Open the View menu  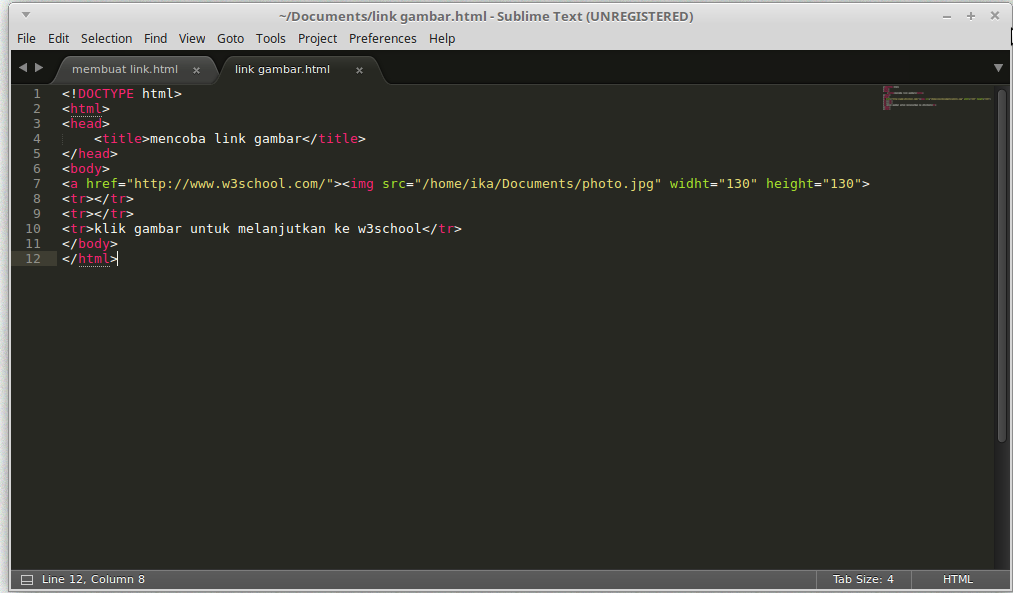[192, 39]
